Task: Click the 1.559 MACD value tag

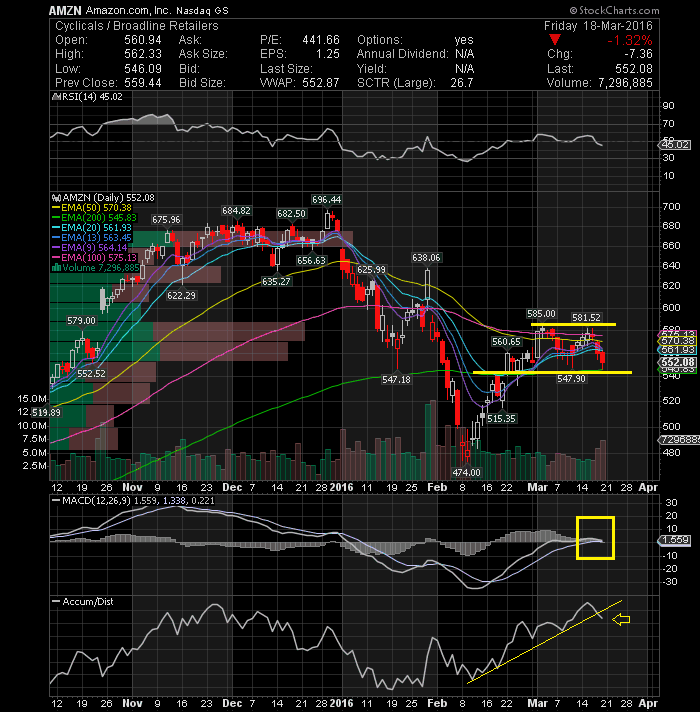Action: [675, 540]
